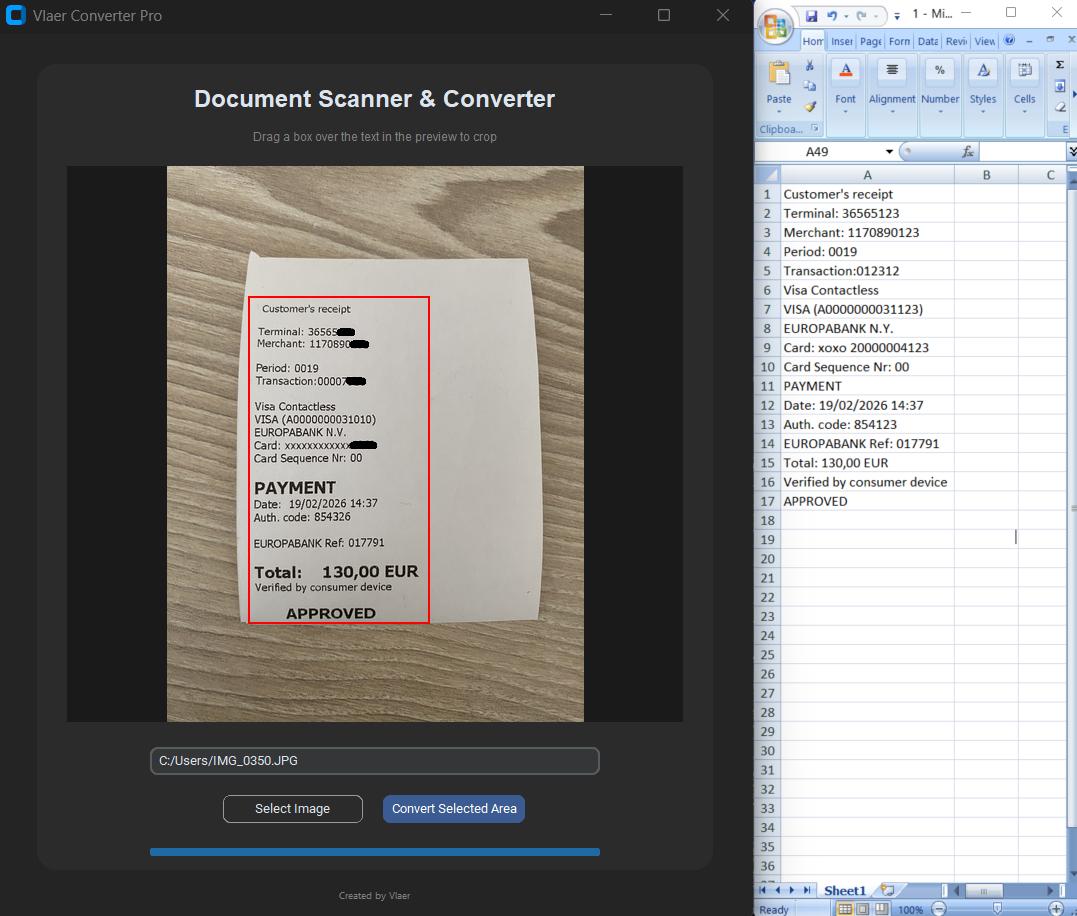Switch to the Data ribbon tab
The image size is (1077, 916).
click(926, 40)
